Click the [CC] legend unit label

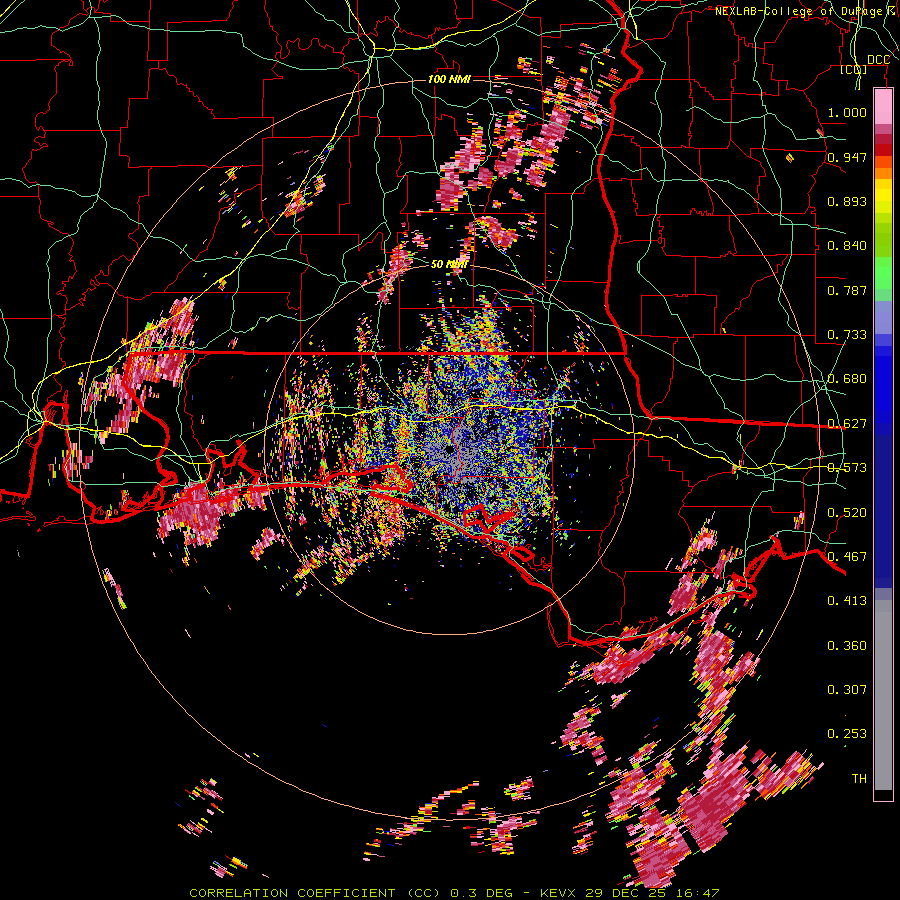click(854, 70)
